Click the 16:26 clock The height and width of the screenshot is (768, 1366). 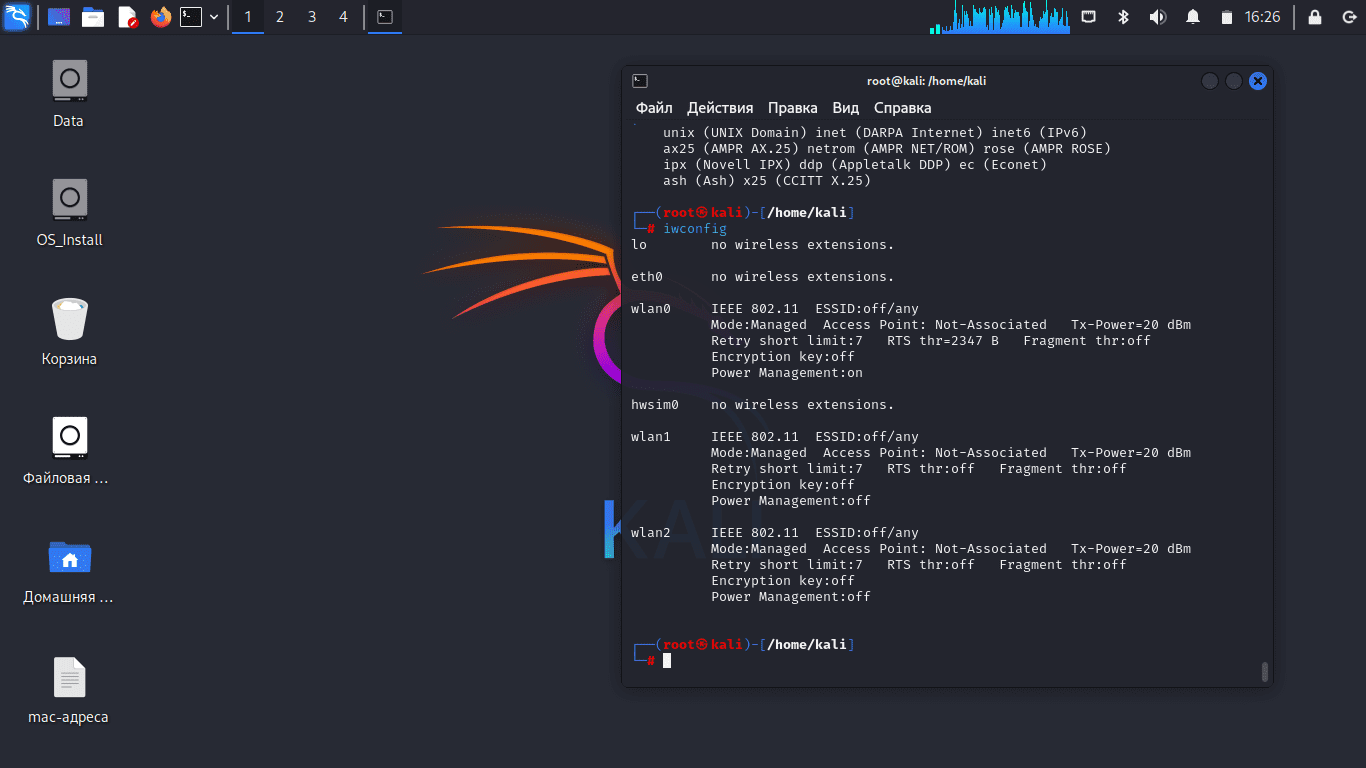(1262, 17)
